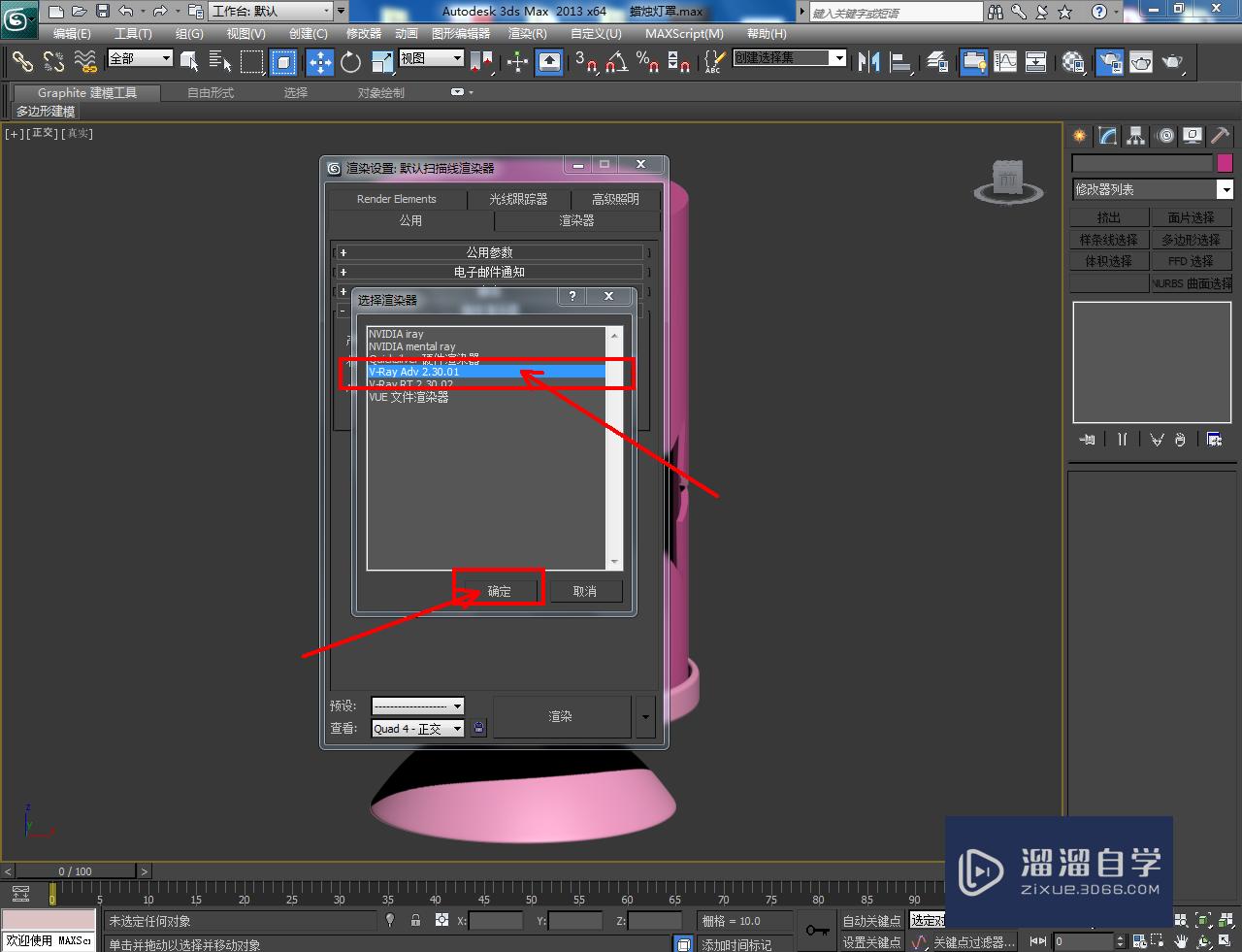This screenshot has width=1242, height=952.
Task: Open the 预设 preset dropdown
Action: click(x=417, y=706)
